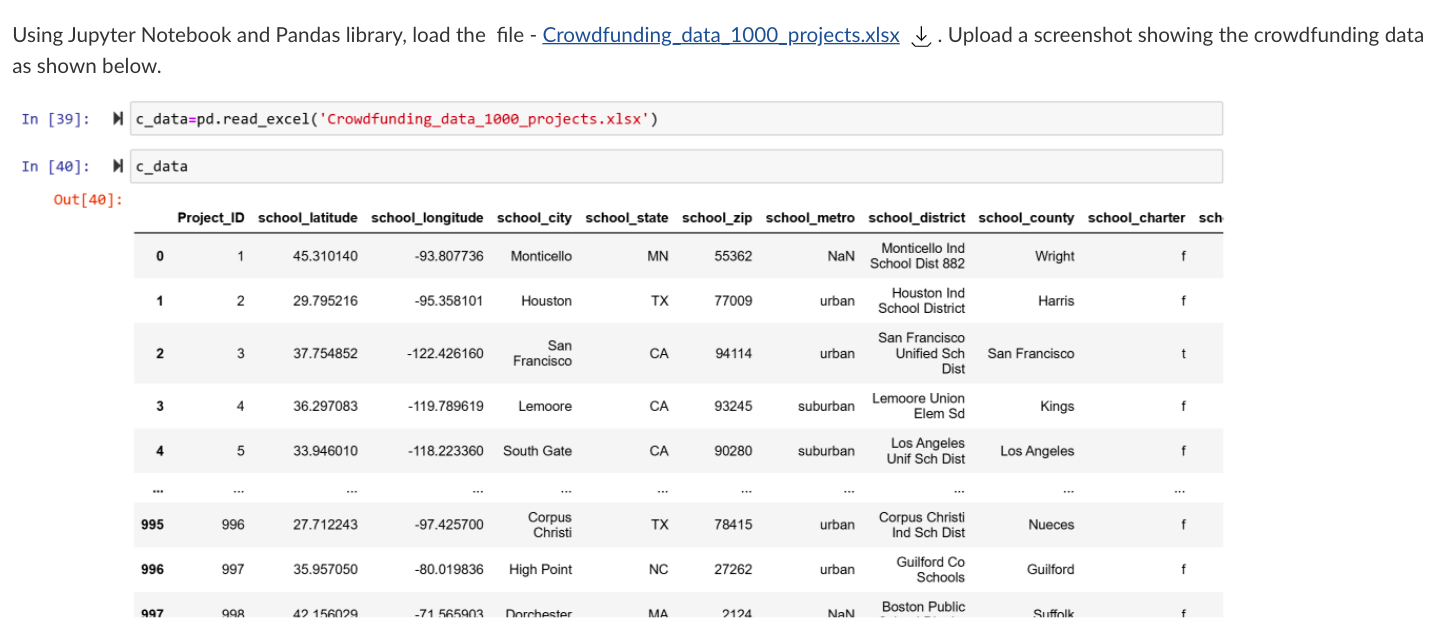Click the Wright county cell
The image size is (1435, 642).
click(x=1055, y=256)
